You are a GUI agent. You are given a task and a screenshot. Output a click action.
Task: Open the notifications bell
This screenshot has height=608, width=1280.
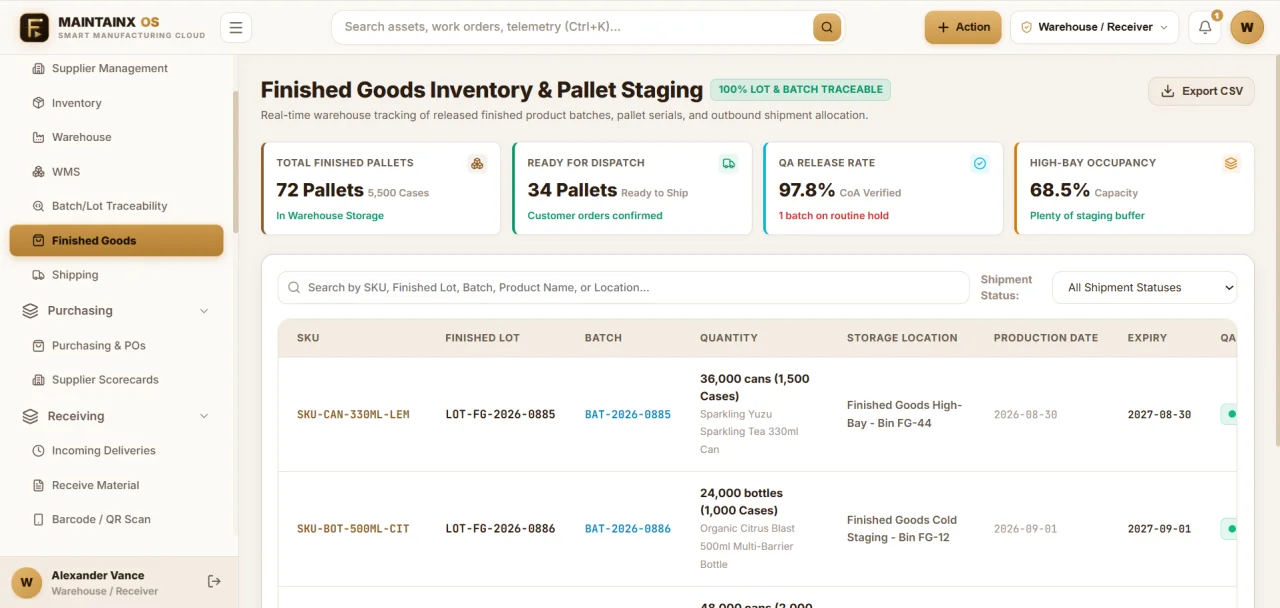coord(1205,27)
